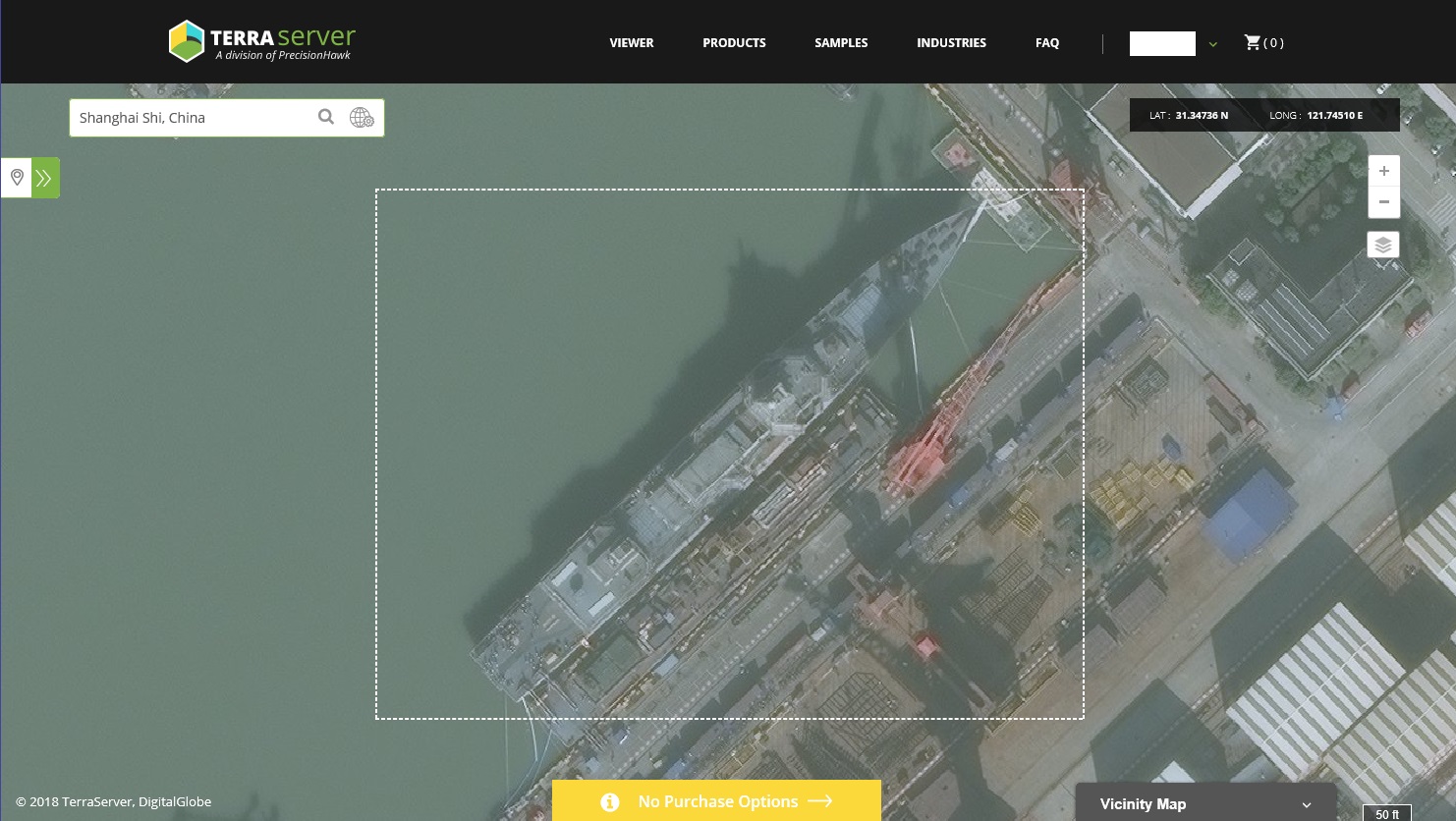Image resolution: width=1456 pixels, height=821 pixels.
Task: Open the INDUSTRIES menu
Action: point(951,43)
